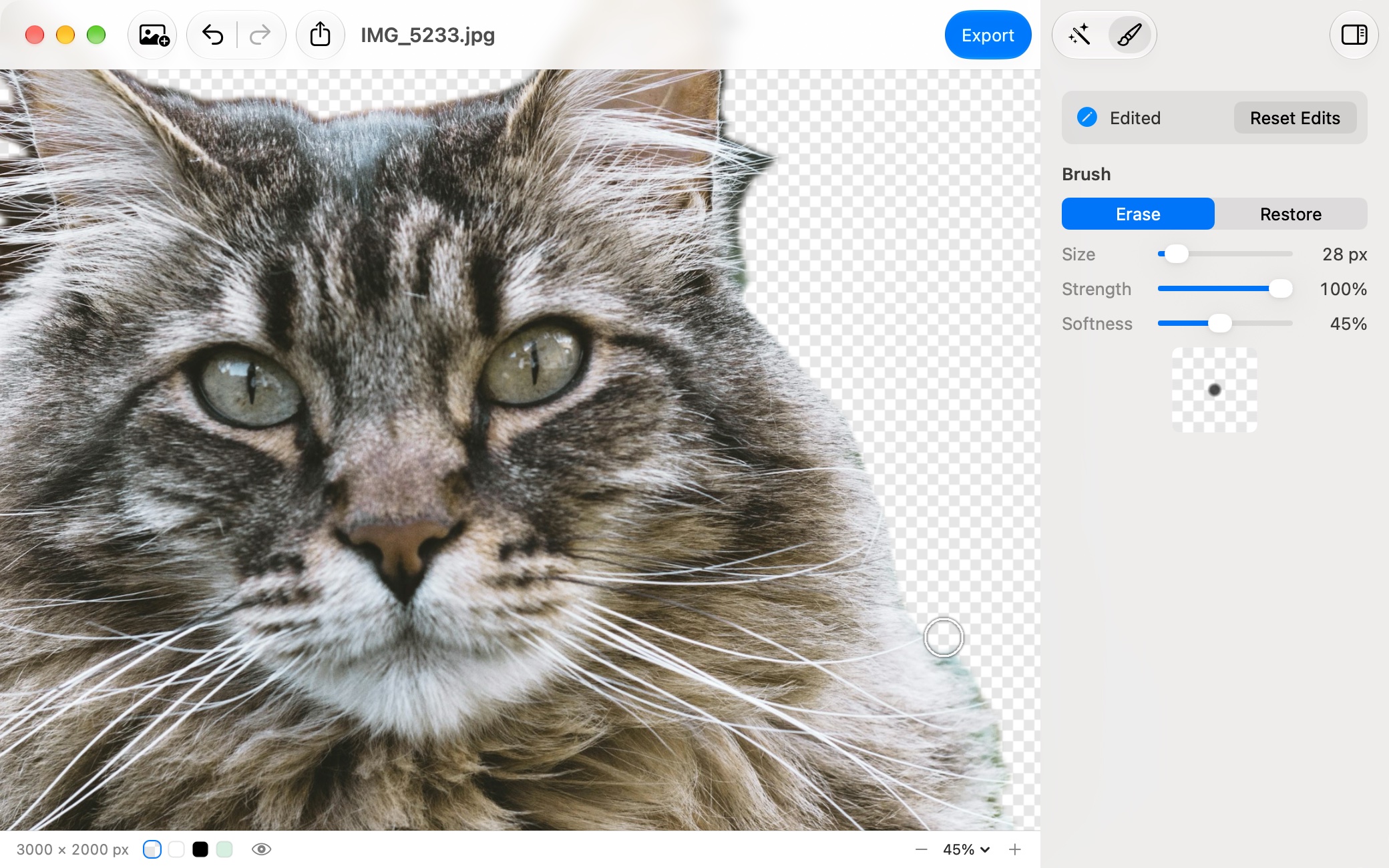1389x868 pixels.
Task: Click the brush preview thumbnail
Action: tap(1215, 390)
